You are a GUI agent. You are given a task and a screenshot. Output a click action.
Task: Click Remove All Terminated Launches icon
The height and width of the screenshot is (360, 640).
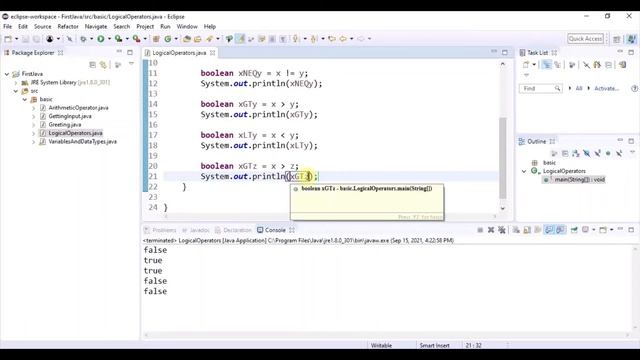(x=502, y=230)
